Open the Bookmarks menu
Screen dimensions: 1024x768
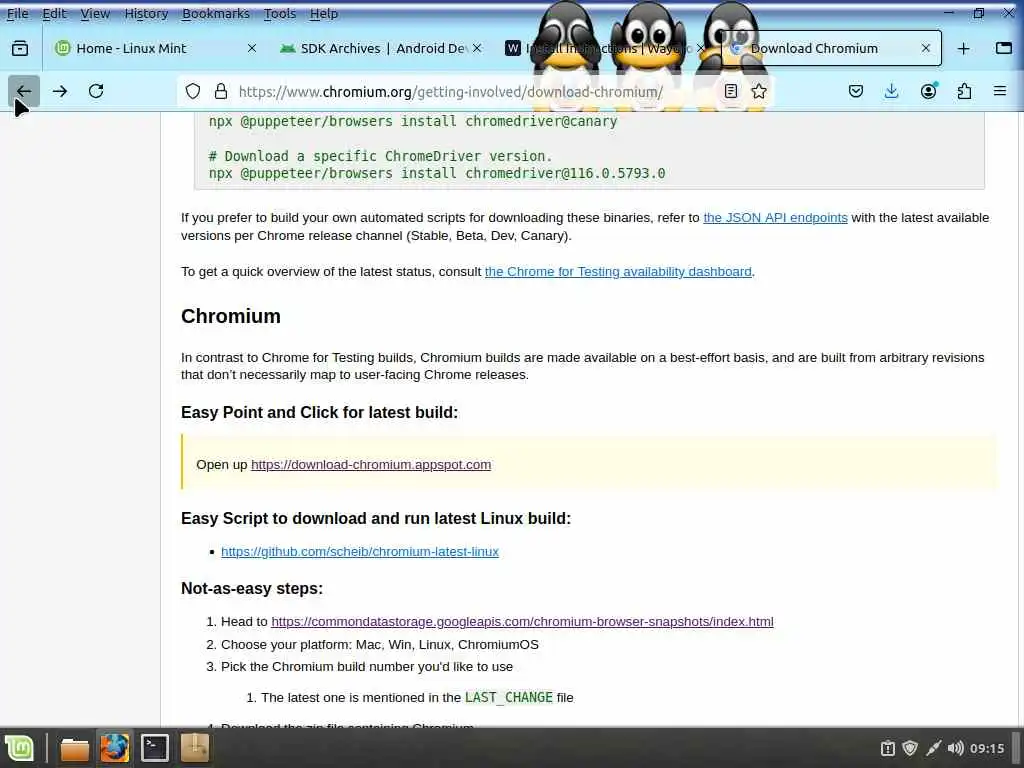tap(216, 13)
